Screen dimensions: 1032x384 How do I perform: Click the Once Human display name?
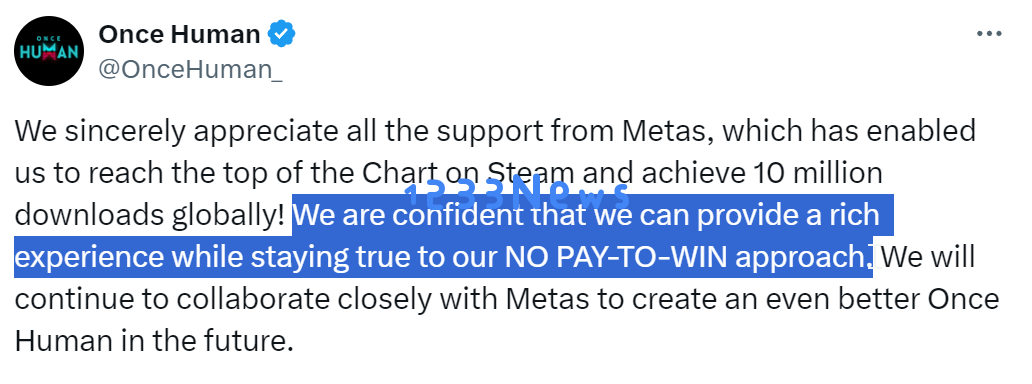tap(179, 34)
